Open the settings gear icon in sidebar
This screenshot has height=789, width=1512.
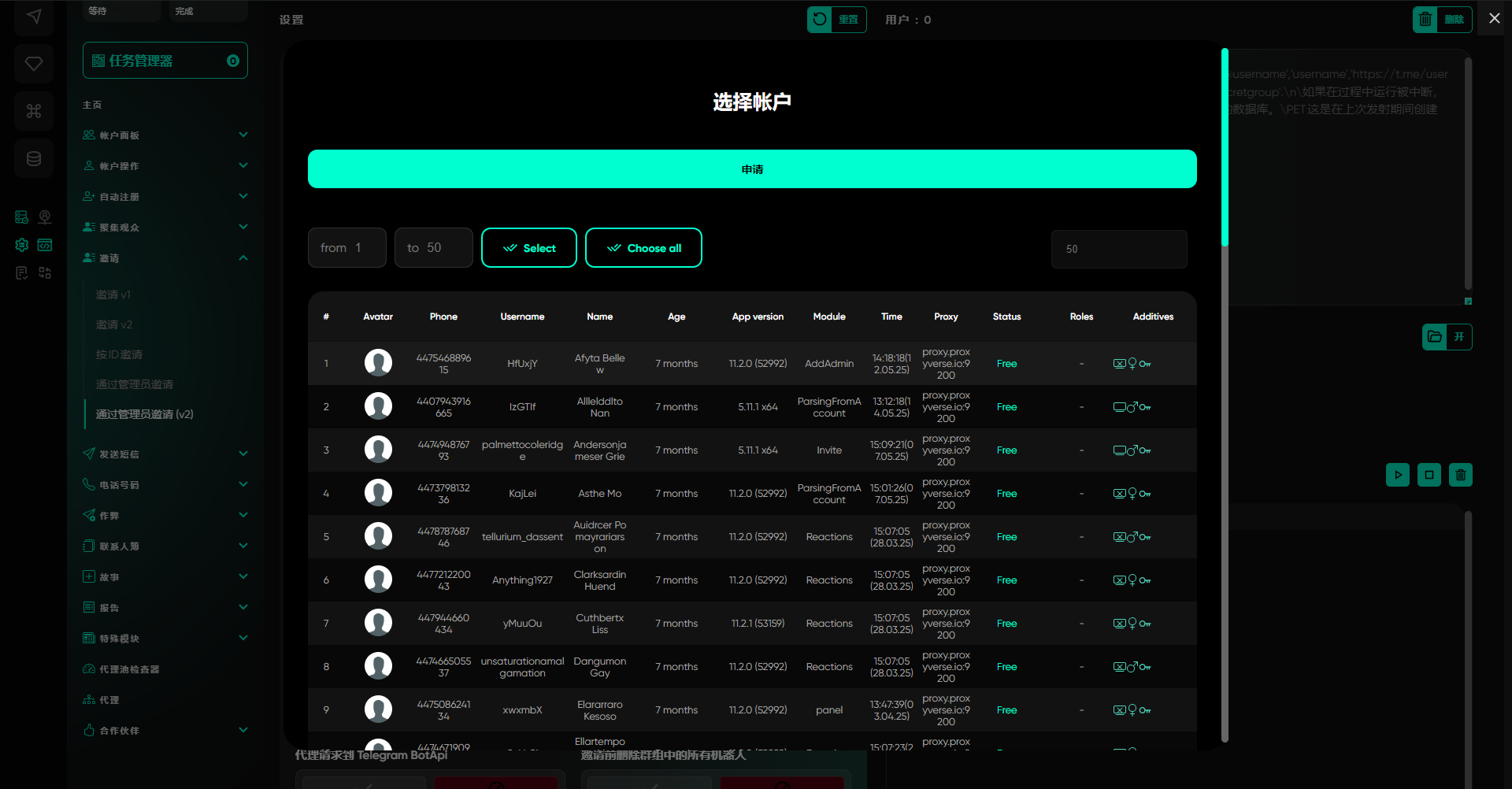point(22,245)
